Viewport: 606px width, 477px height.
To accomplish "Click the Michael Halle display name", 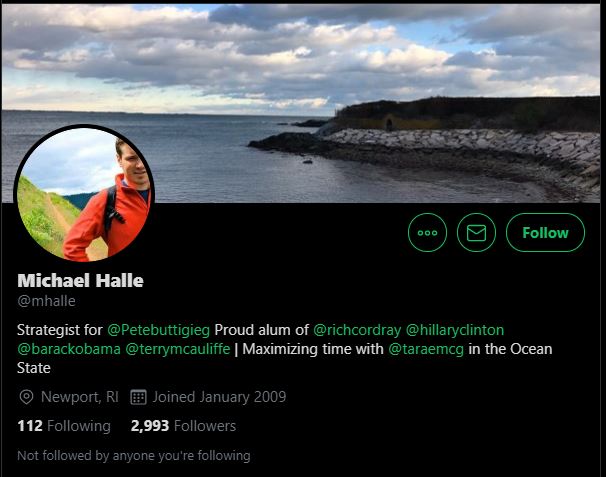I will tap(80, 281).
